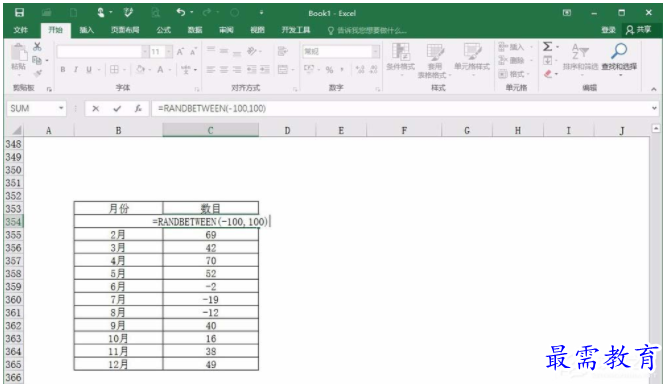The image size is (667, 389).
Task: Switch to the 开发工具 (Developer) tab
Action: point(296,30)
